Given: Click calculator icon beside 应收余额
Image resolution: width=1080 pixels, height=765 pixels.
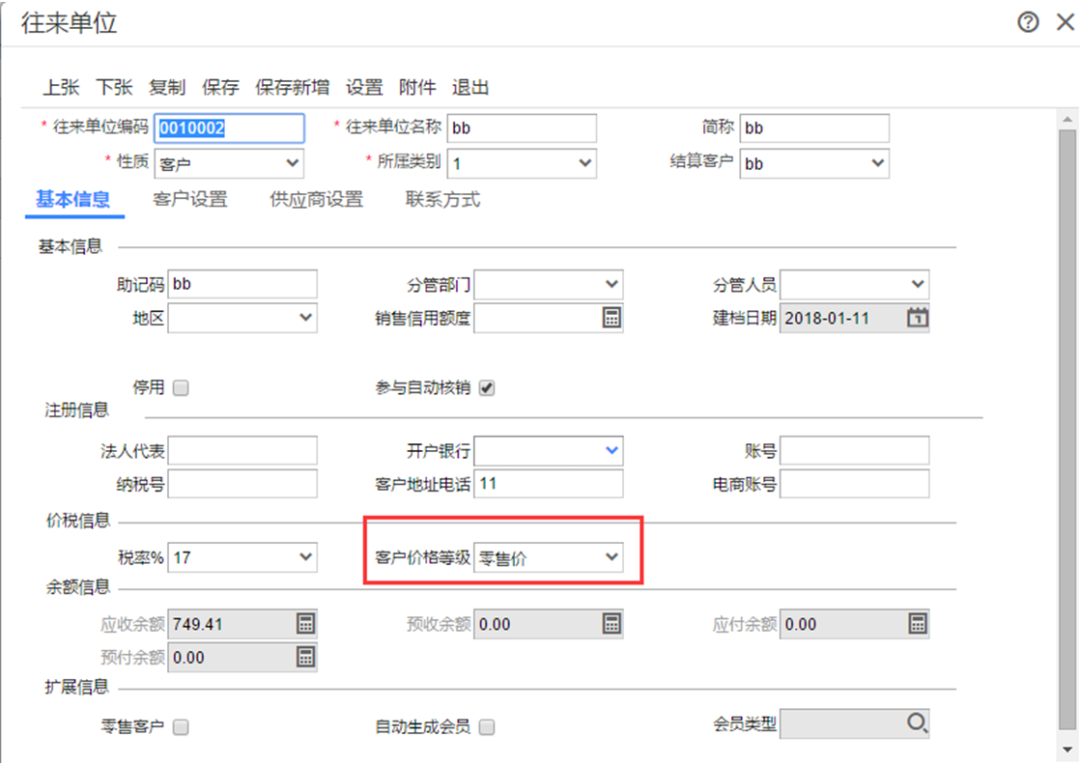Looking at the screenshot, I should (x=305, y=624).
